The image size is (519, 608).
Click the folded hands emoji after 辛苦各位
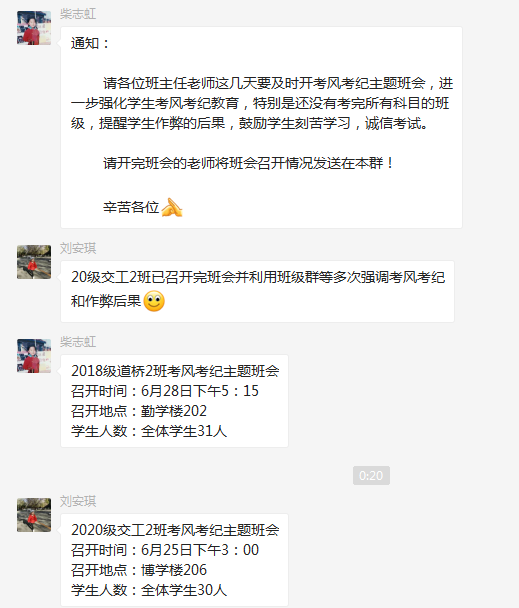[x=171, y=207]
